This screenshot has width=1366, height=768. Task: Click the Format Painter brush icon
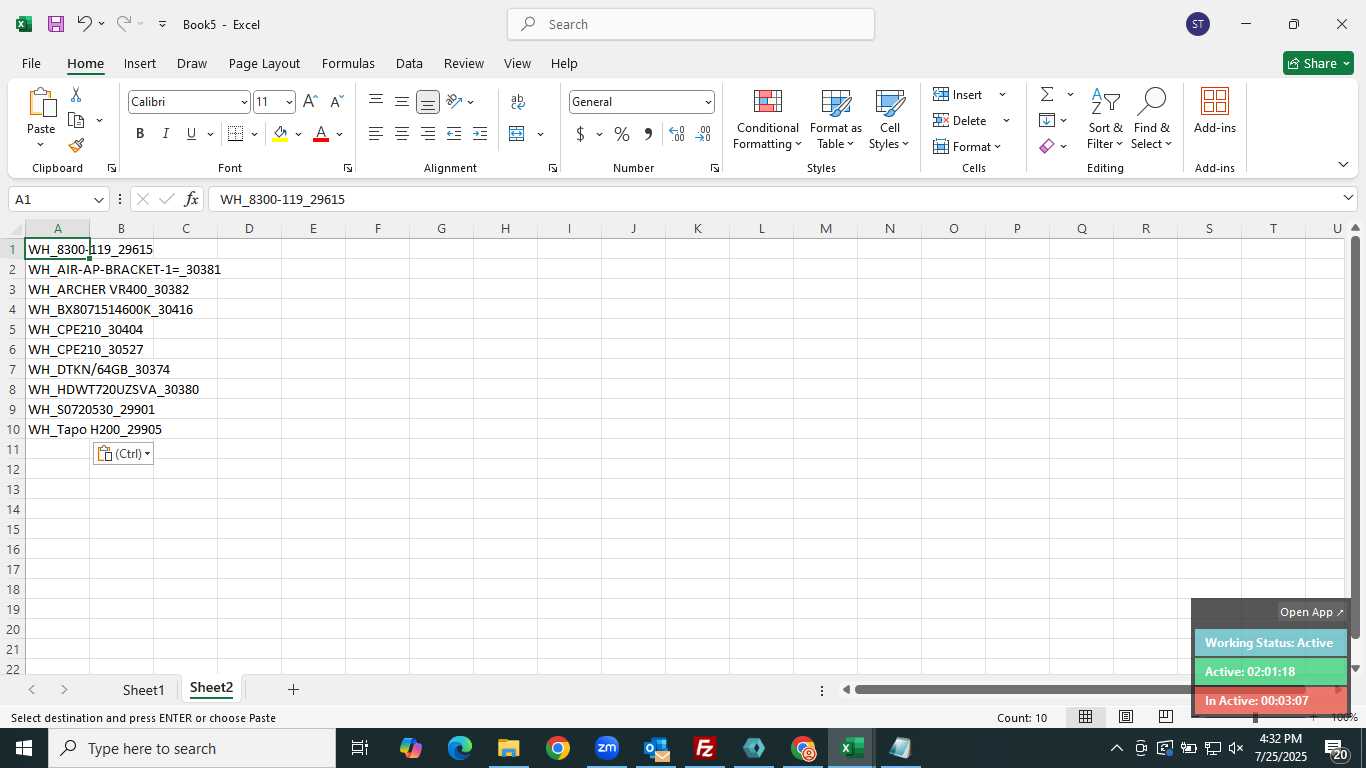click(x=76, y=145)
